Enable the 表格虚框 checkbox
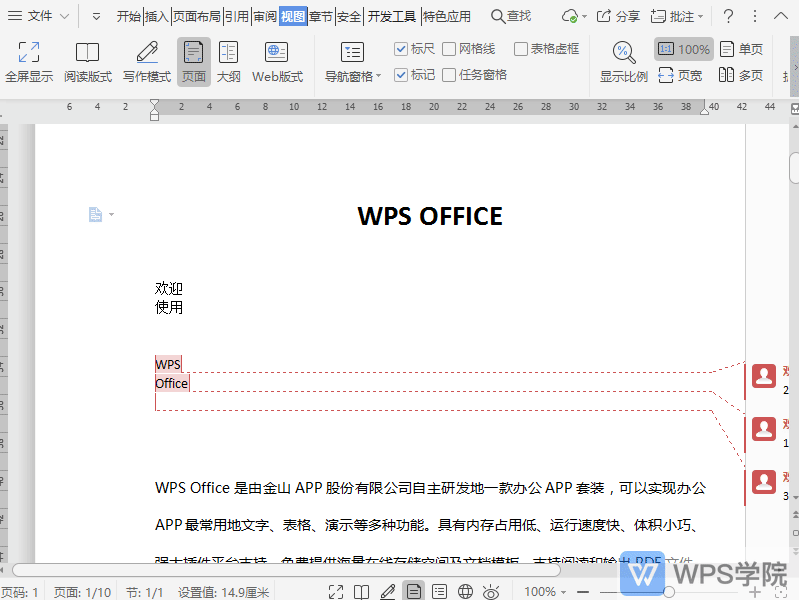This screenshot has height=600, width=799. tap(520, 49)
